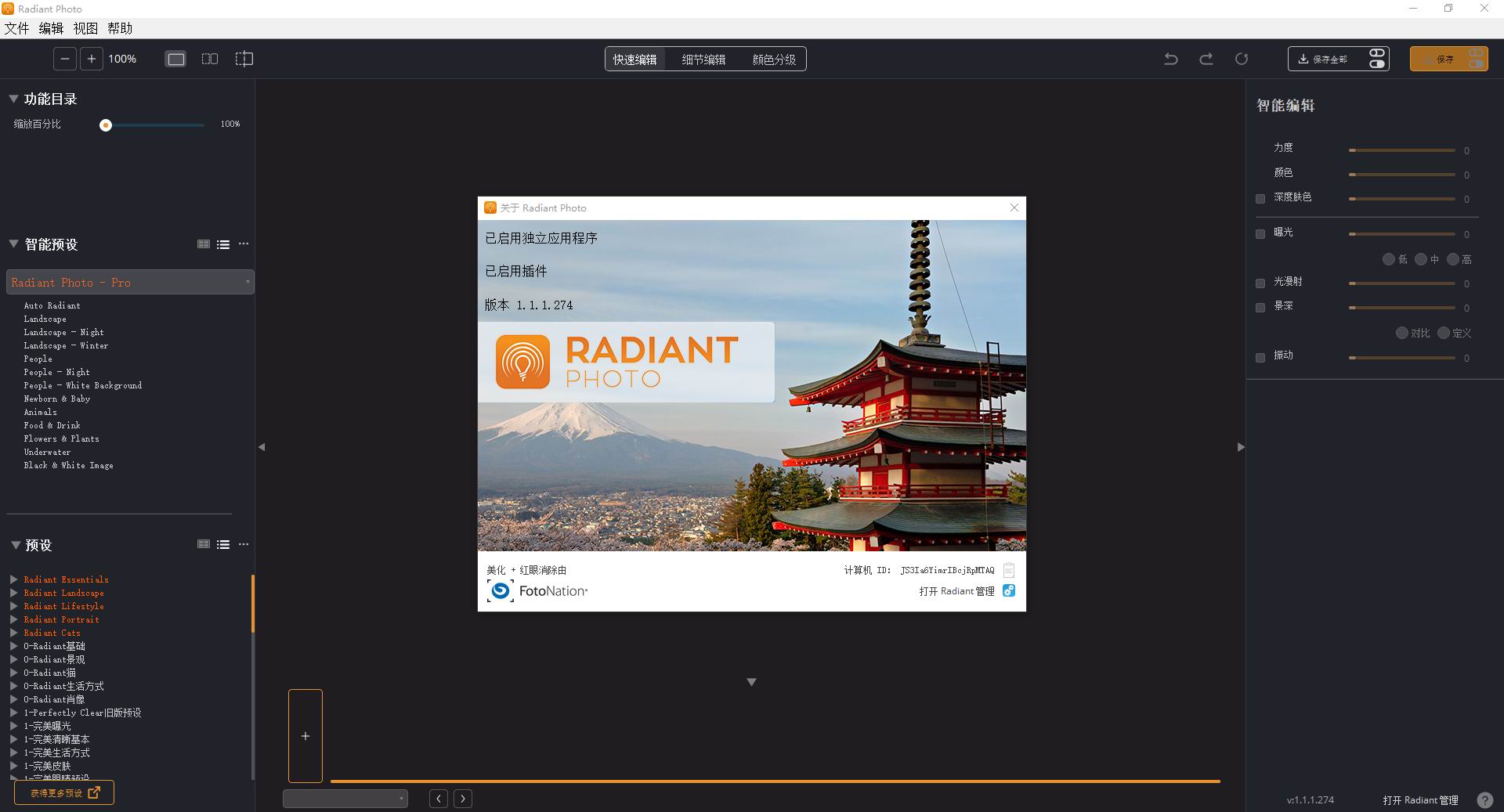1504x812 pixels.
Task: Redo the last edit
Action: click(1206, 59)
